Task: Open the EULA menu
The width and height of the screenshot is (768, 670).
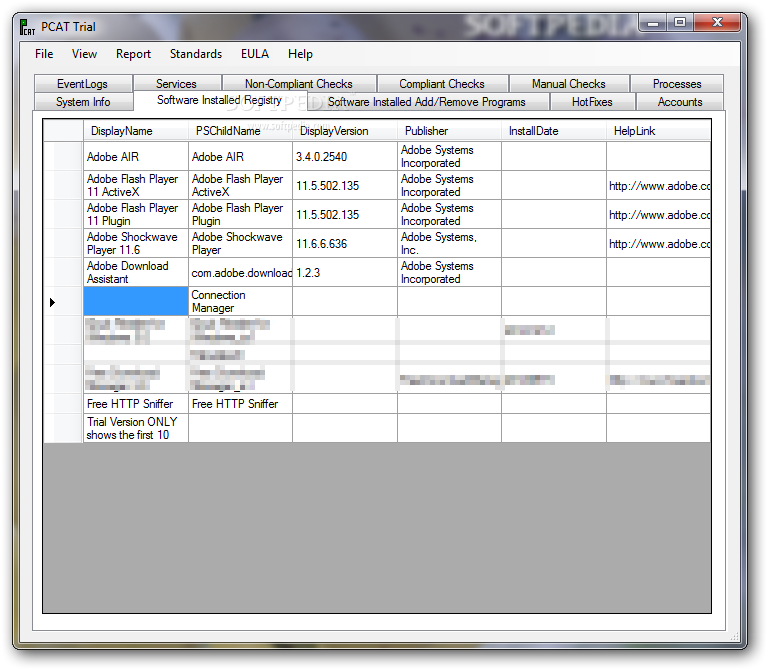Action: coord(255,54)
